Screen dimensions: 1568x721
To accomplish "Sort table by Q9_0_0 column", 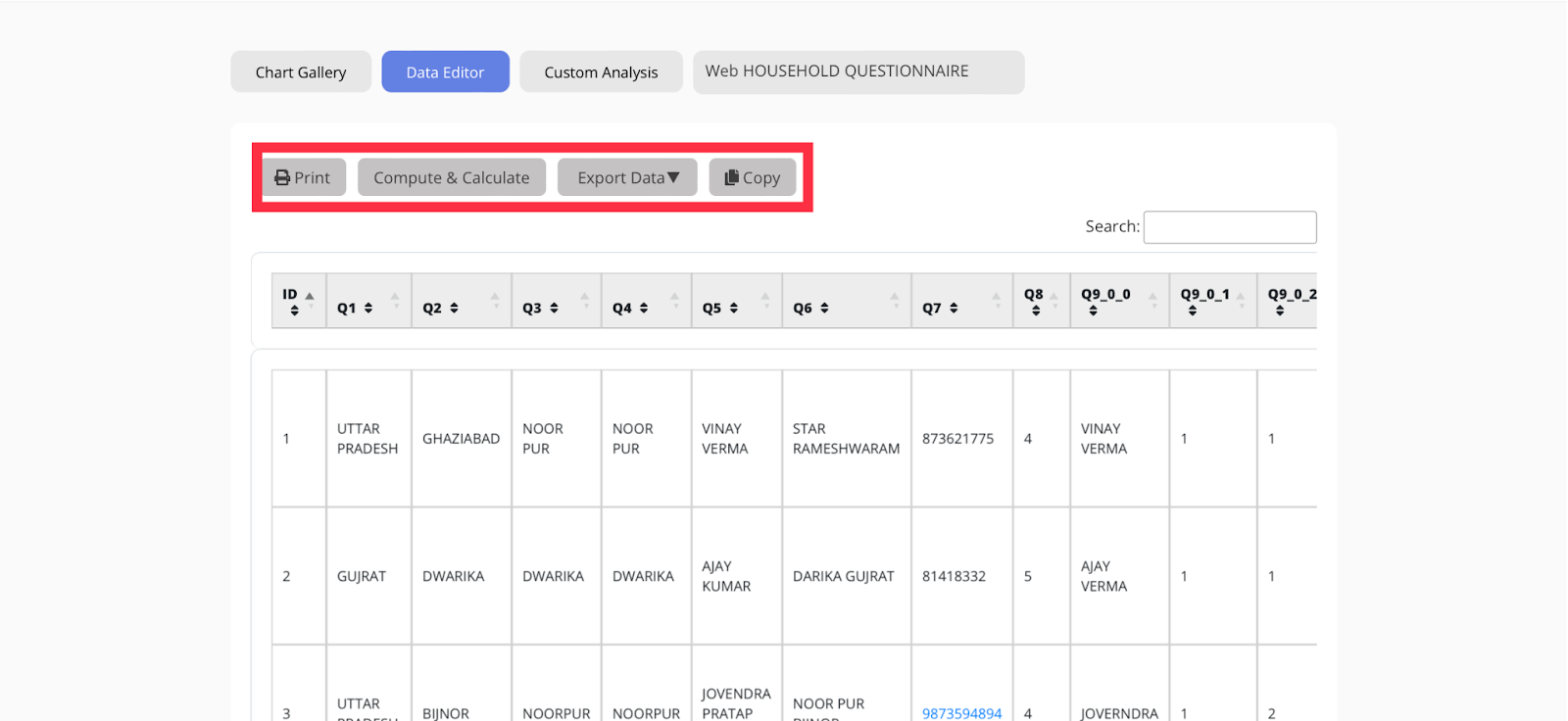I will point(1120,301).
